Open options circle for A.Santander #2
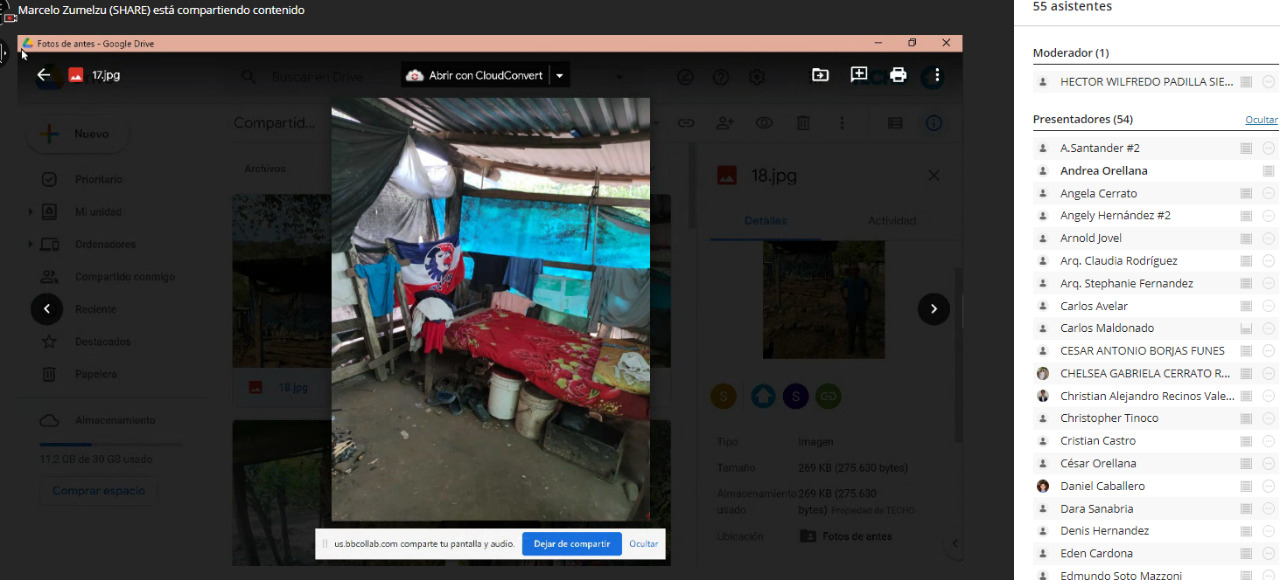The width and height of the screenshot is (1280, 580). pos(1268,148)
